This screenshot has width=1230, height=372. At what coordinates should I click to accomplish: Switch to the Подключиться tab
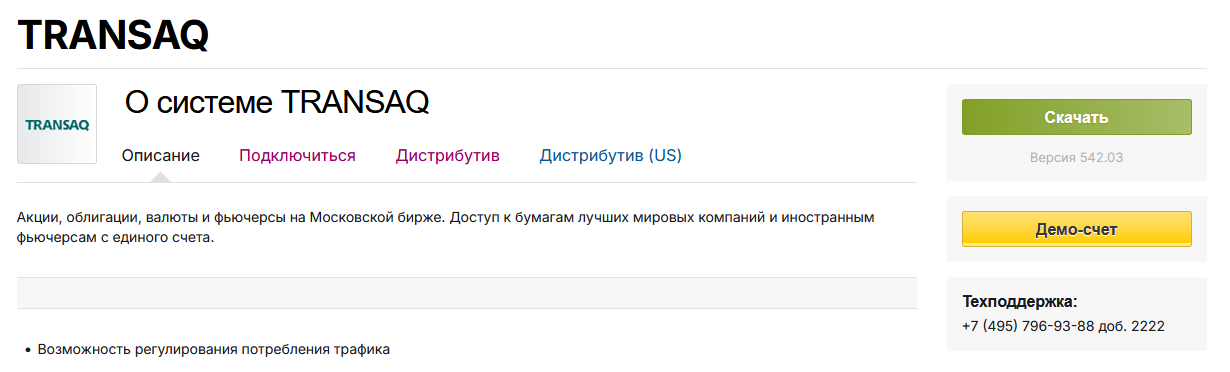[298, 155]
